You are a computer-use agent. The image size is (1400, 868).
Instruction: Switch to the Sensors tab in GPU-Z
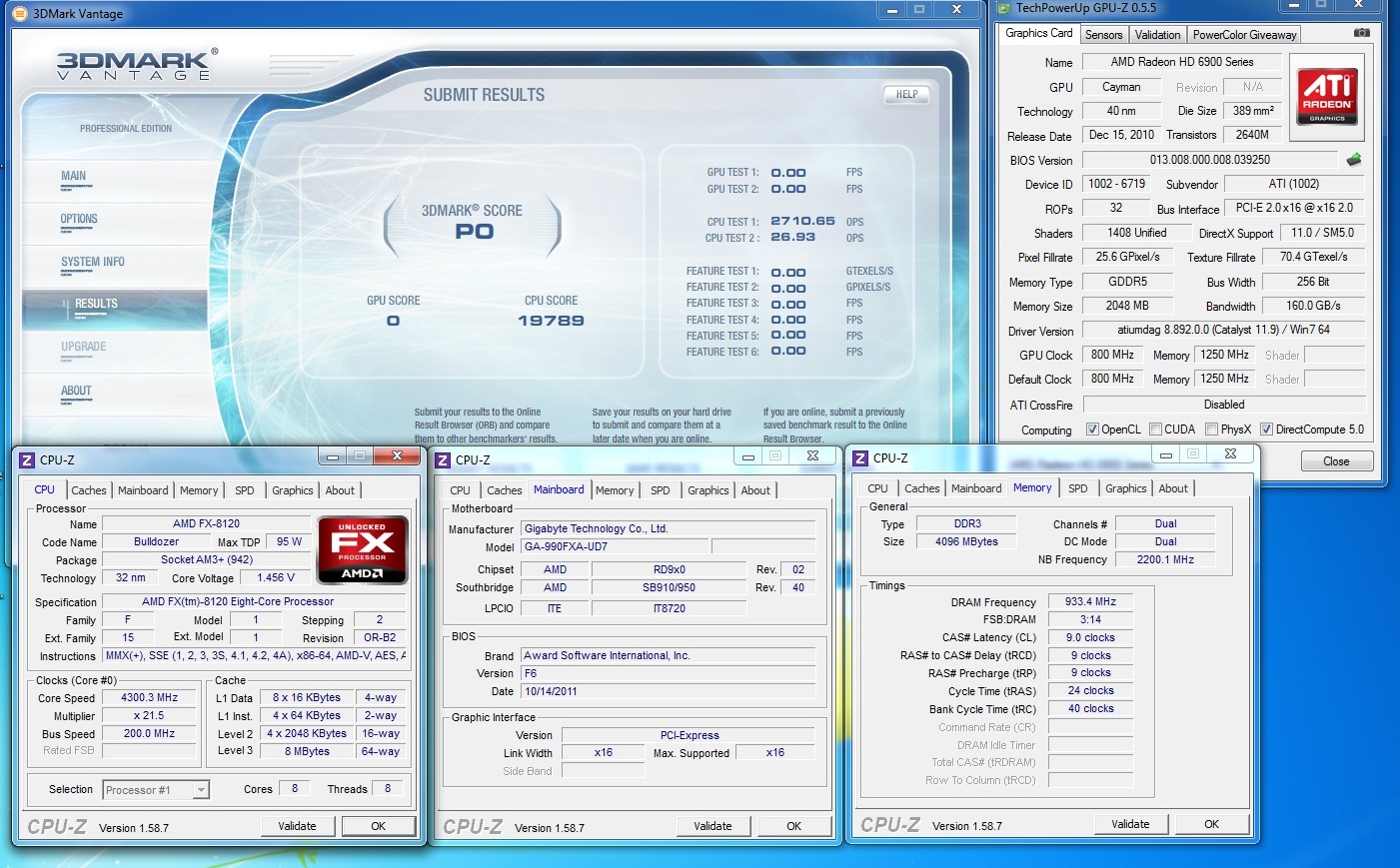[x=1103, y=35]
